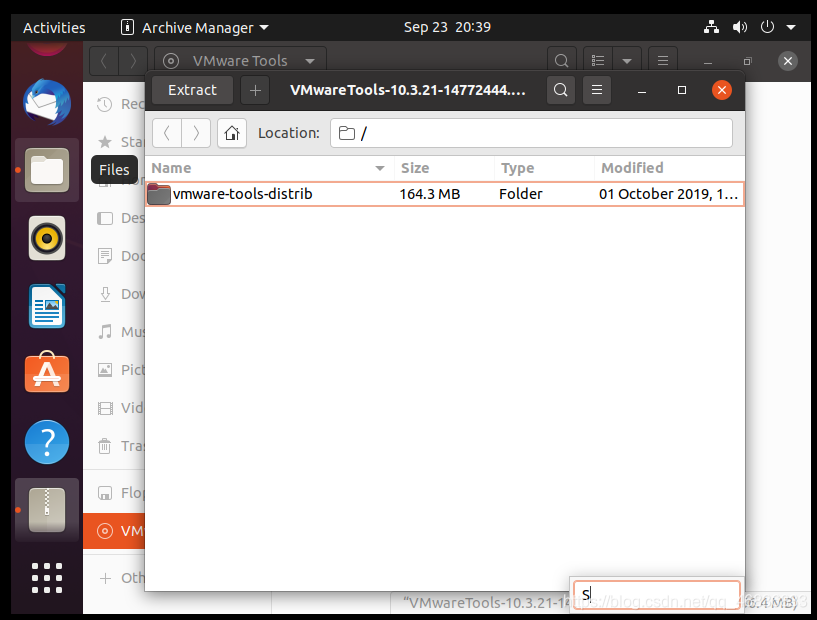Sort the archive by Type column
The image size is (817, 620).
[544, 168]
